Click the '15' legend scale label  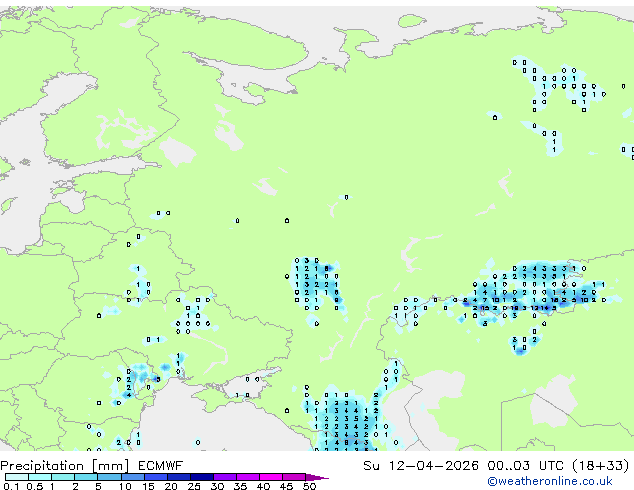[148, 486]
